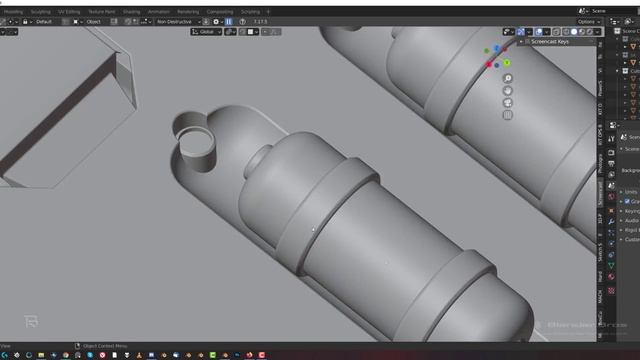
Task: Switch to solid shading mode
Action: tap(574, 32)
